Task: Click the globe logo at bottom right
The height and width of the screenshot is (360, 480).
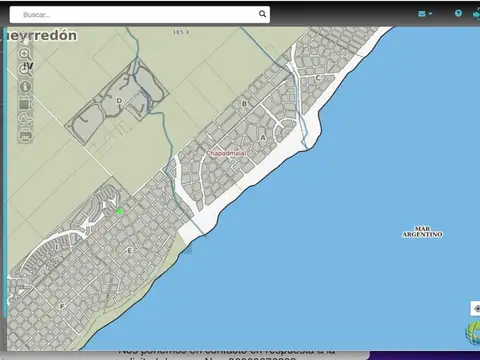Action: [473, 333]
